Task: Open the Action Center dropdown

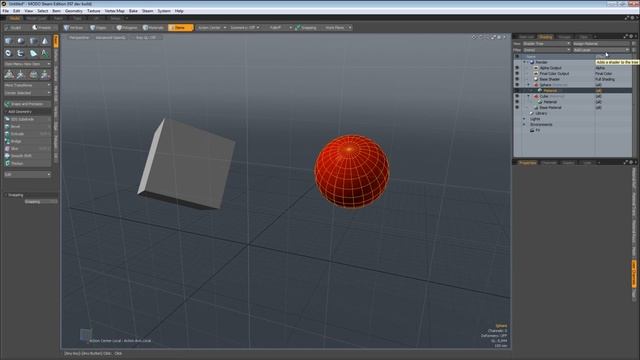Action: click(x=211, y=28)
